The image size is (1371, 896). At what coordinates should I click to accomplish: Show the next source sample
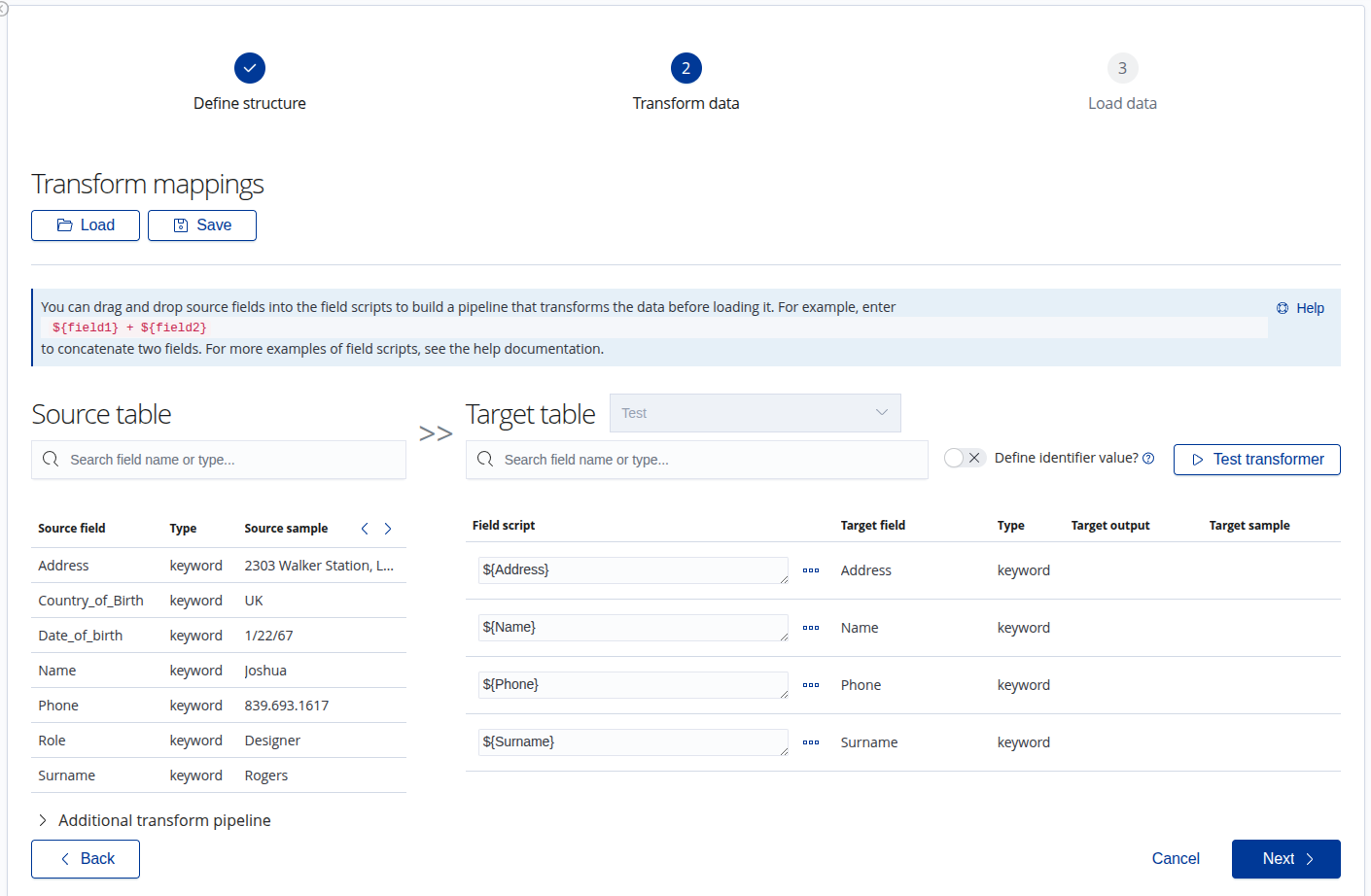click(388, 529)
